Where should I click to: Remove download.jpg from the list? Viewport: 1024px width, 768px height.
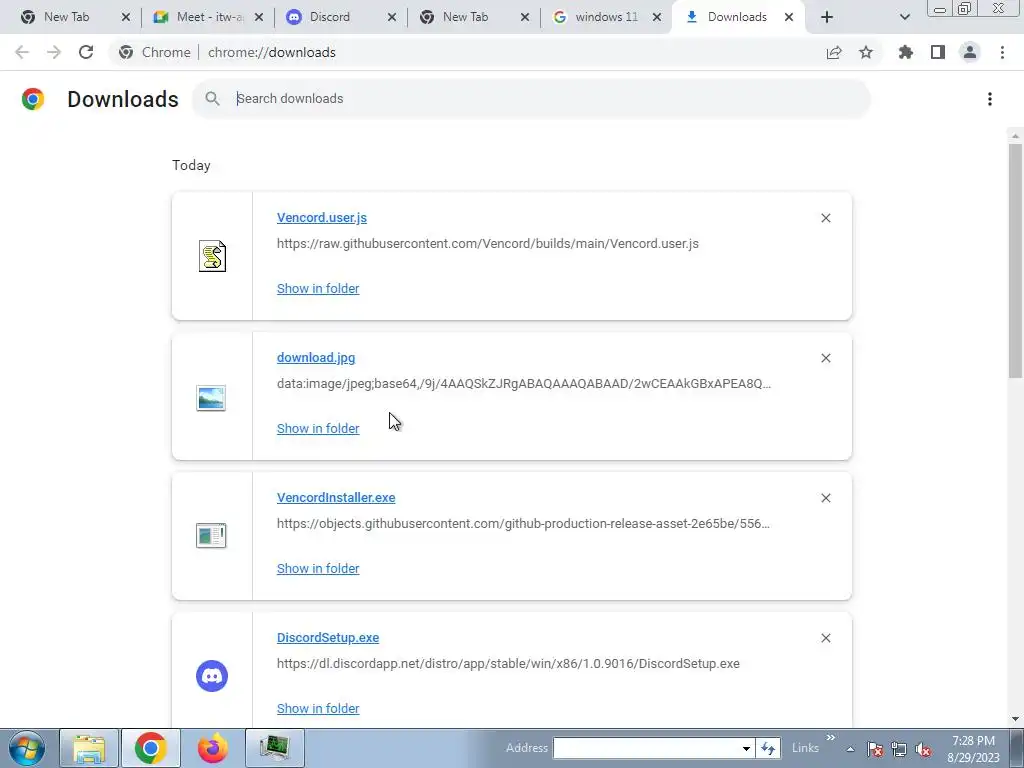825,358
